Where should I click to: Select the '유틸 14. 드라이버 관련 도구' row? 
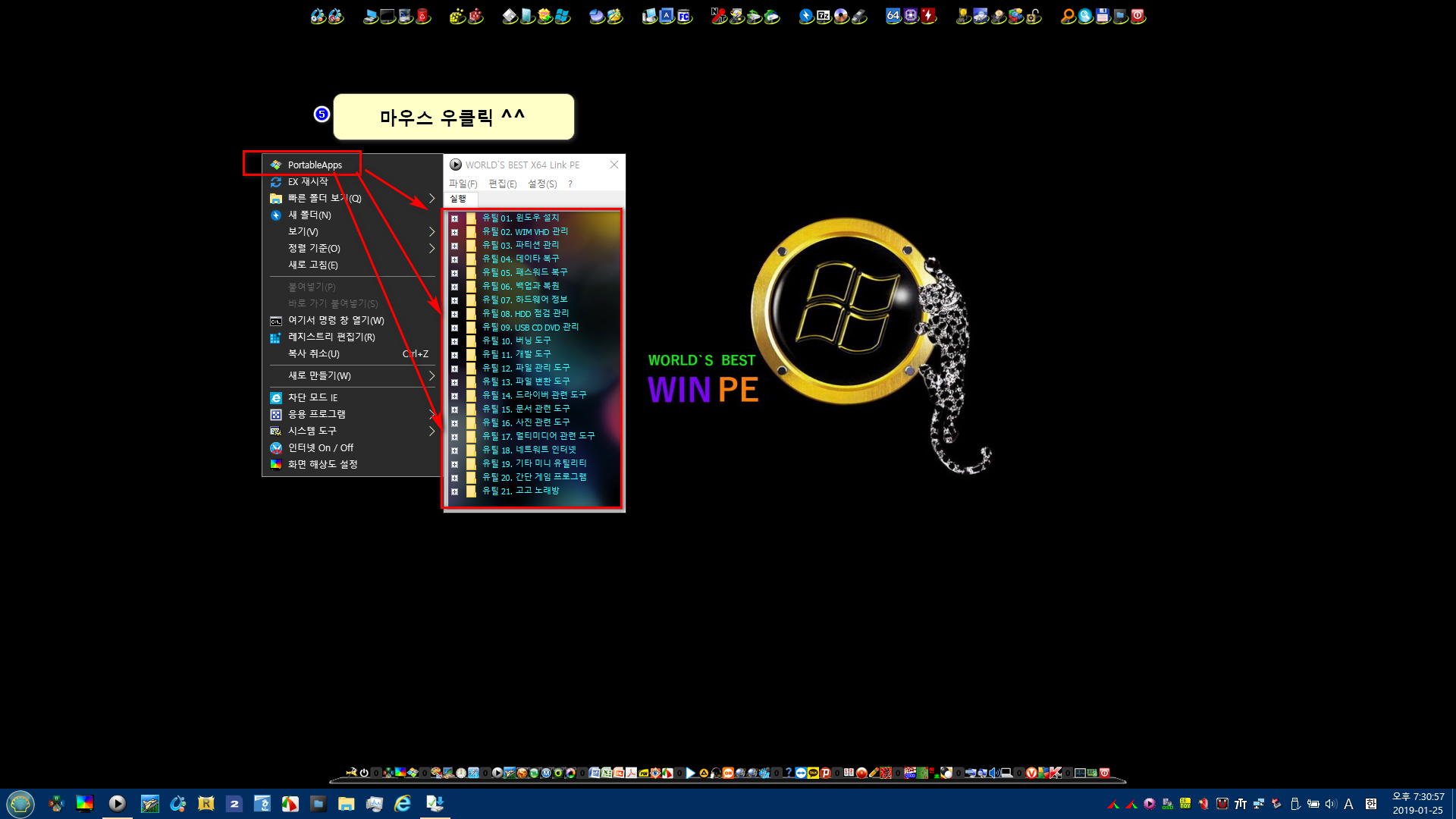[x=534, y=396]
